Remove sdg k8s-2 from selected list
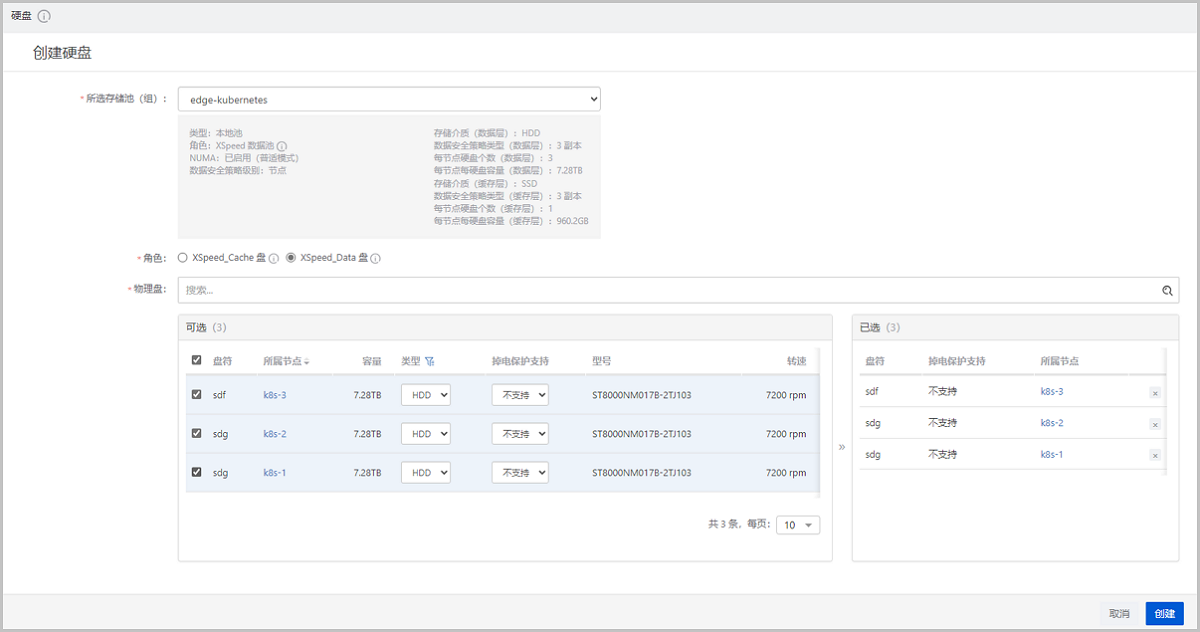 [1155, 425]
